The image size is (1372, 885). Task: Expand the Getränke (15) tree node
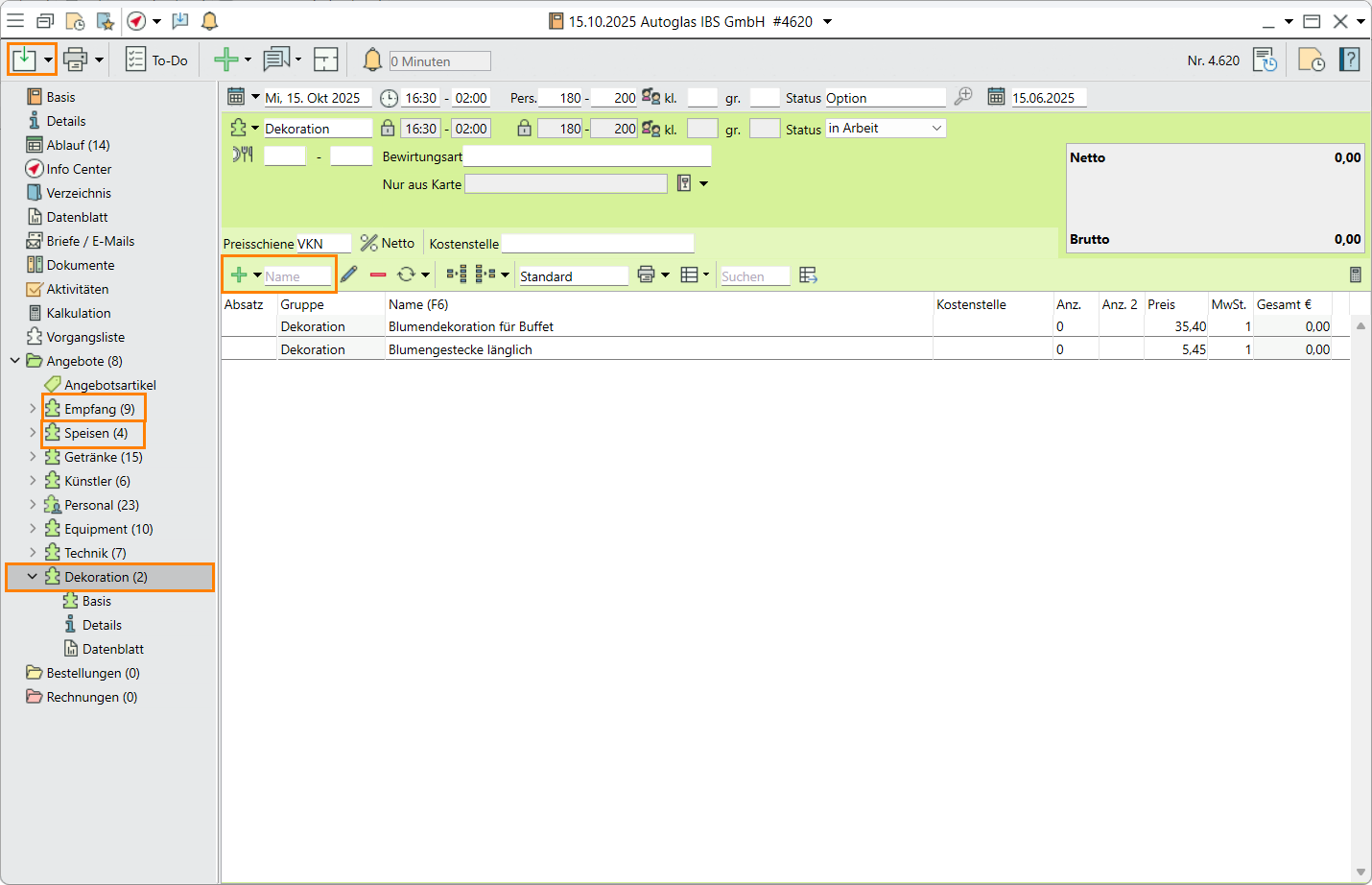click(33, 457)
